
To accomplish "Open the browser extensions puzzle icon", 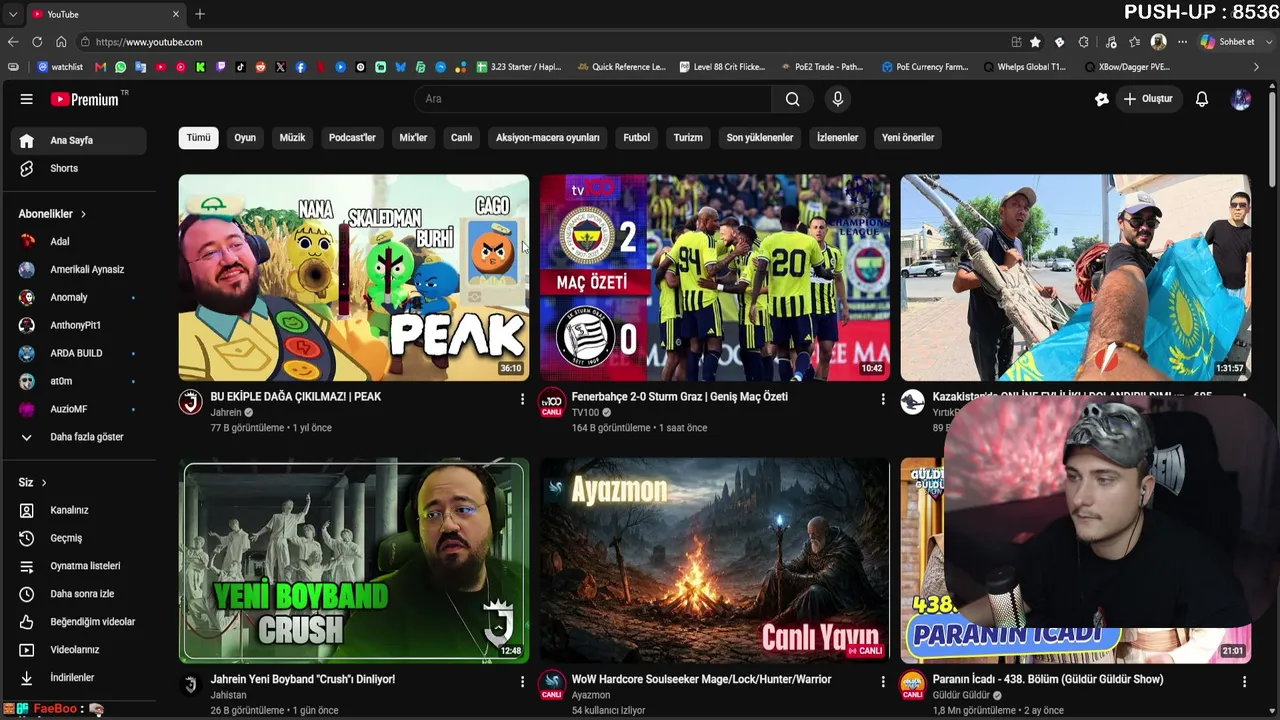I will point(1083,42).
